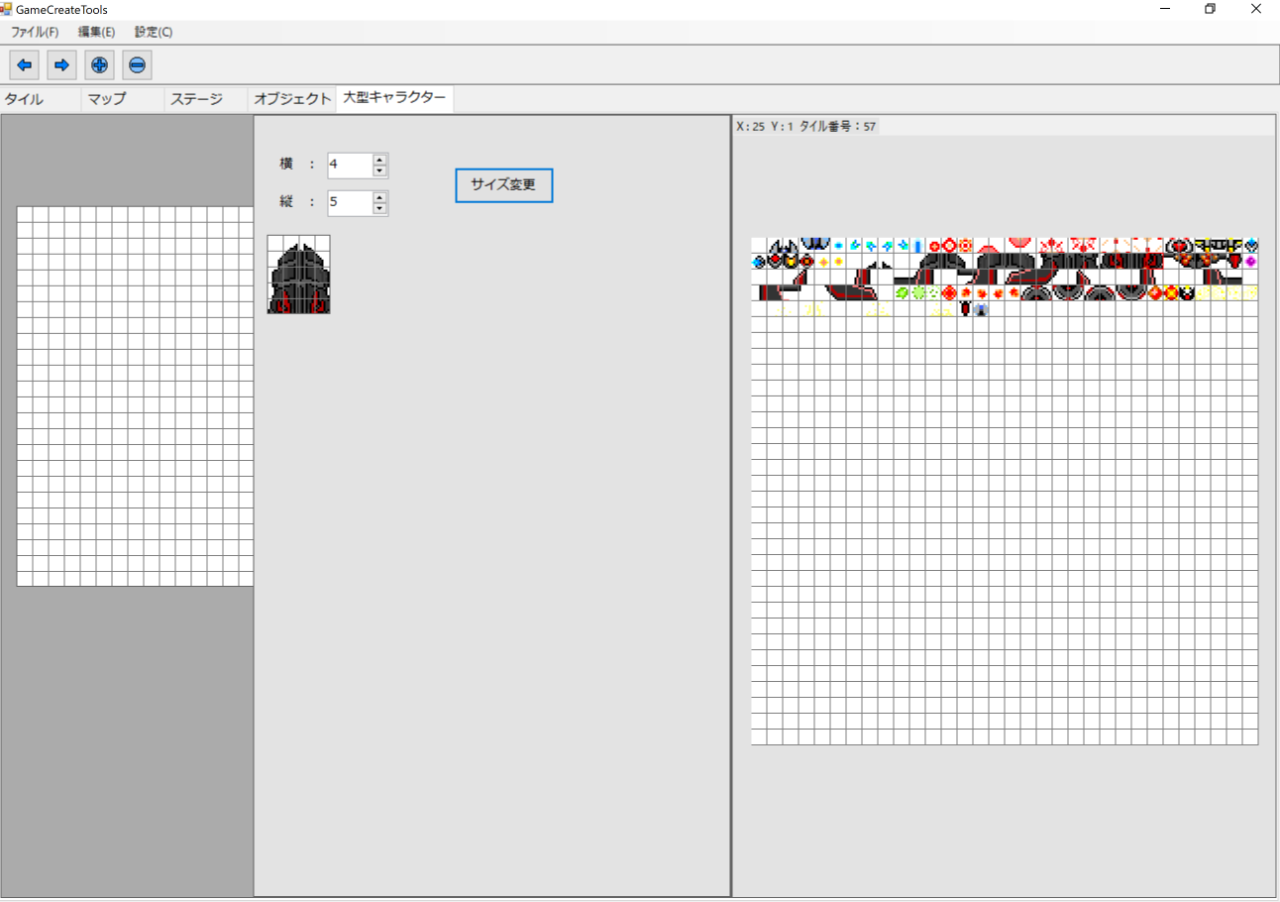1280x902 pixels.
Task: Open the 編集(E) menu
Action: pos(97,32)
